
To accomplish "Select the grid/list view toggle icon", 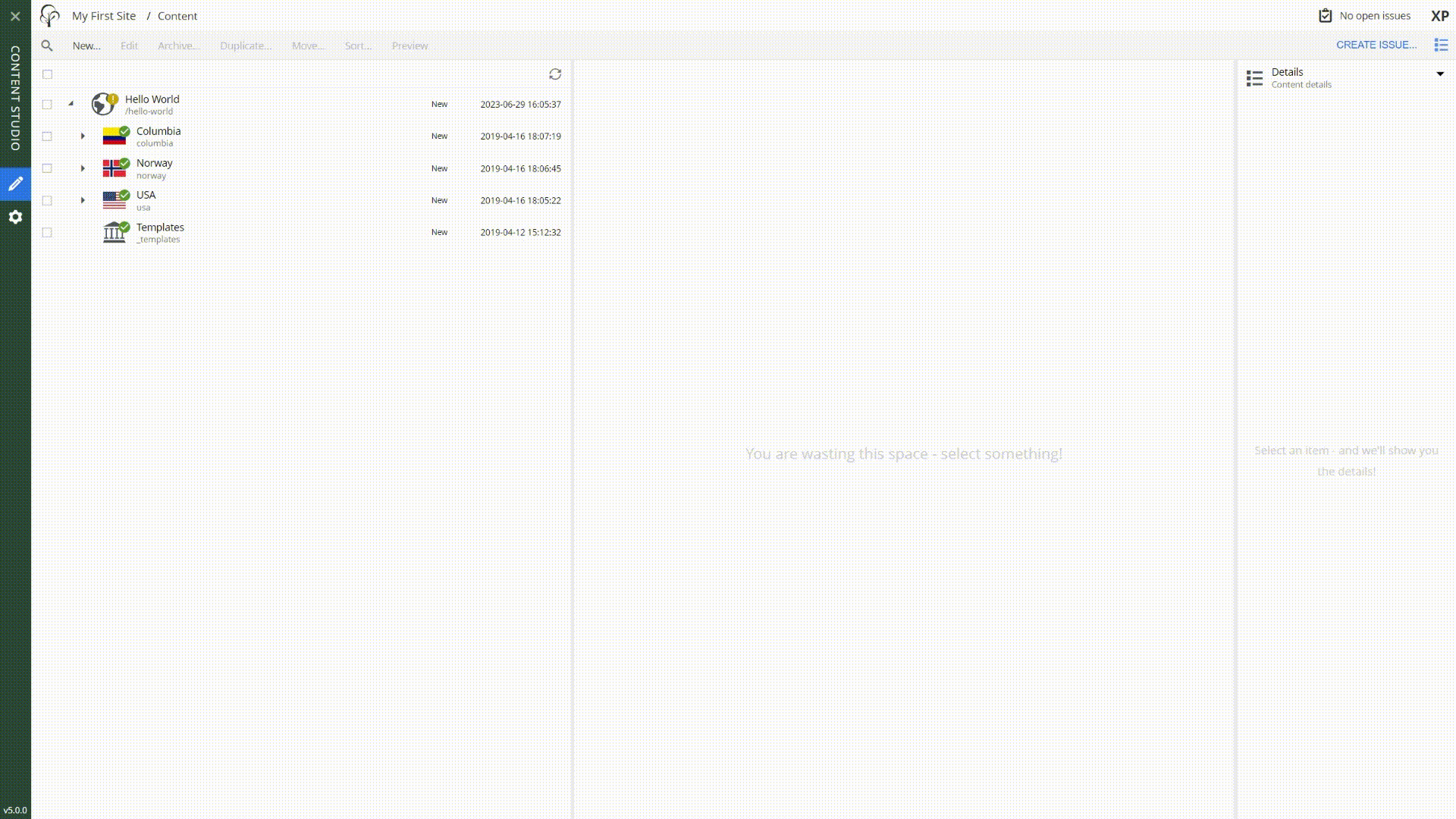I will (x=1441, y=45).
